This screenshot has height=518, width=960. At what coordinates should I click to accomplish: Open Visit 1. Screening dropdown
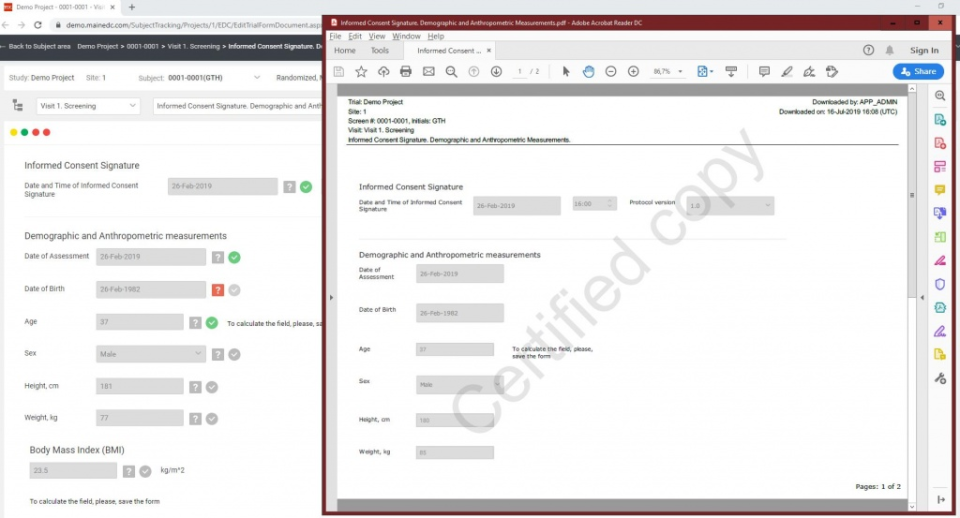point(88,106)
